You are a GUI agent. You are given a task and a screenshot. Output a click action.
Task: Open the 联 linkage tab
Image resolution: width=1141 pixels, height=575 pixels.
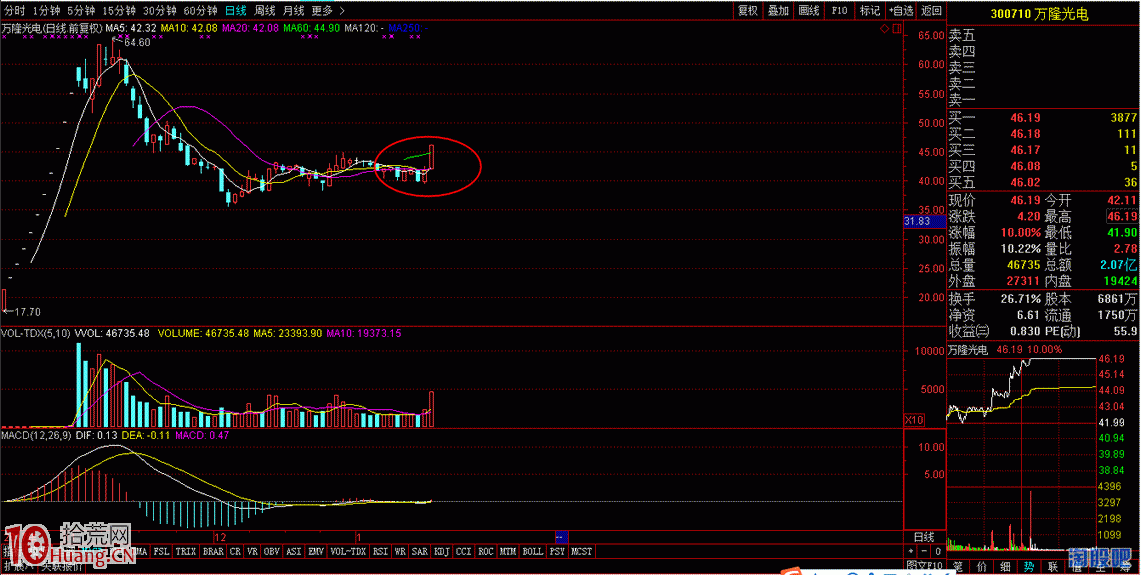[1053, 566]
